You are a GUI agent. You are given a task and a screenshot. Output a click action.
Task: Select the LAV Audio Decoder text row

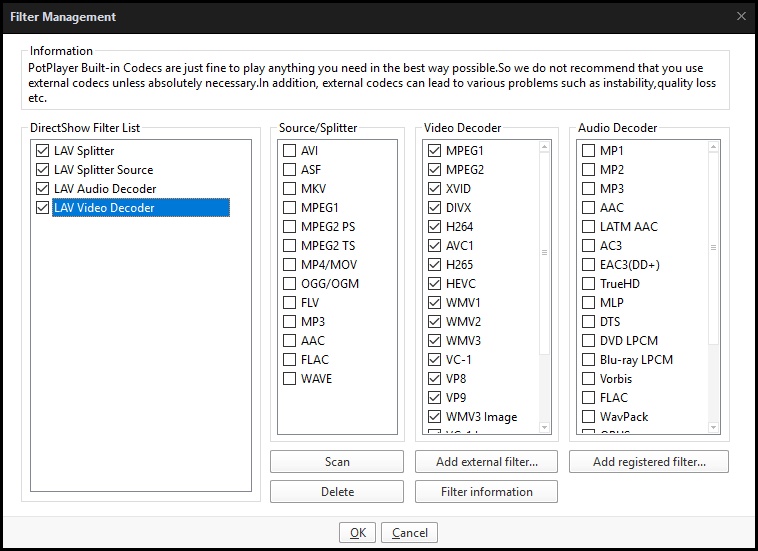pos(105,188)
